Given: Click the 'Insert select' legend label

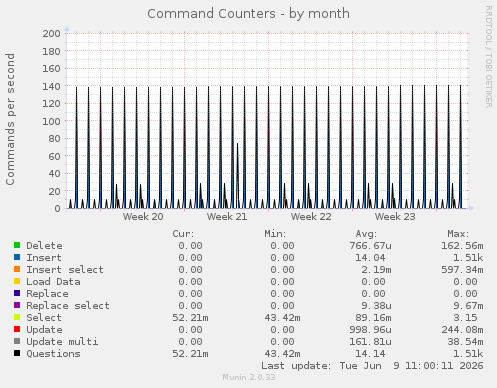Looking at the screenshot, I should tap(65, 270).
